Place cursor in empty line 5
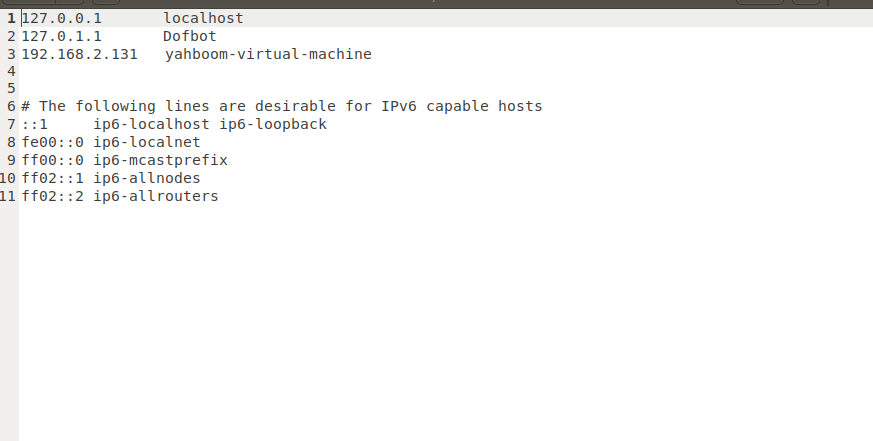Viewport: 873px width, 441px height. (445, 89)
